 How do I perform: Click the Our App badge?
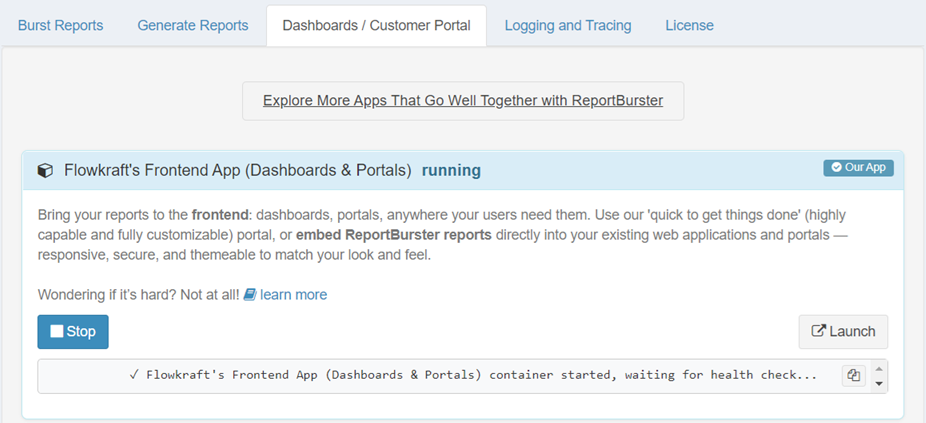point(858,168)
